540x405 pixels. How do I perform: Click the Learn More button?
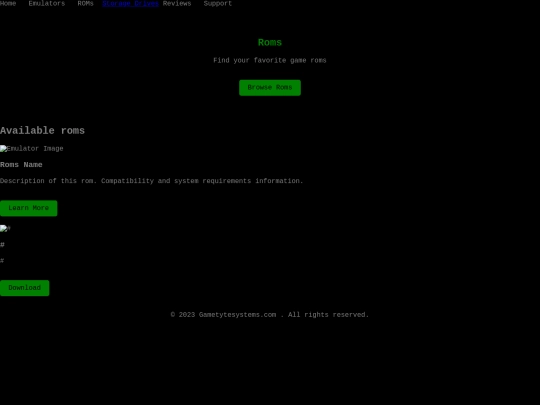point(29,208)
